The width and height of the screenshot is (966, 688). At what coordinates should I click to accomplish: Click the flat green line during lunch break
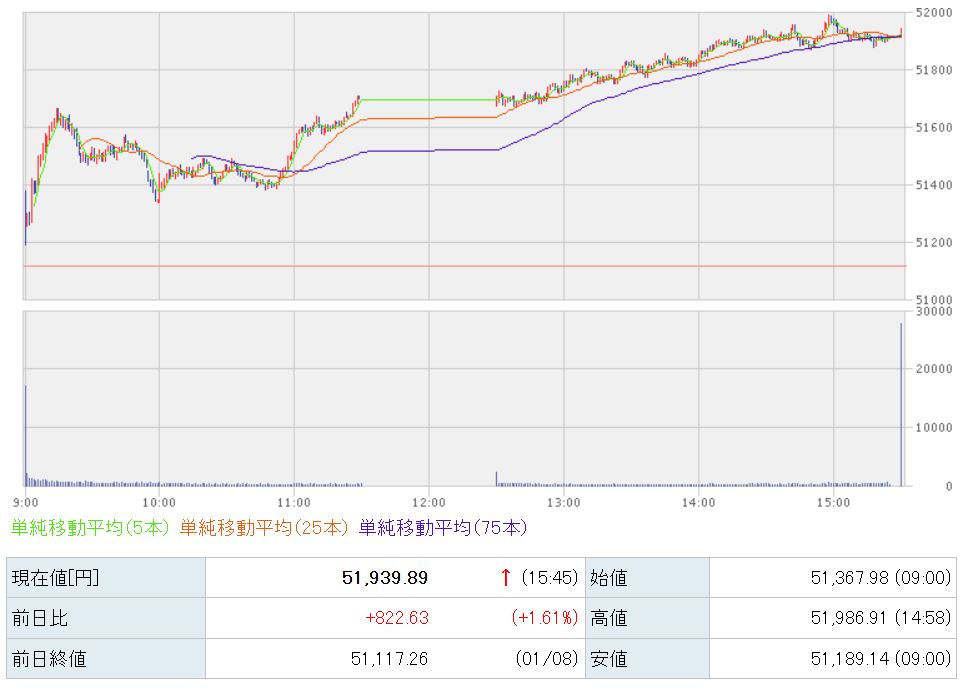tap(428, 99)
